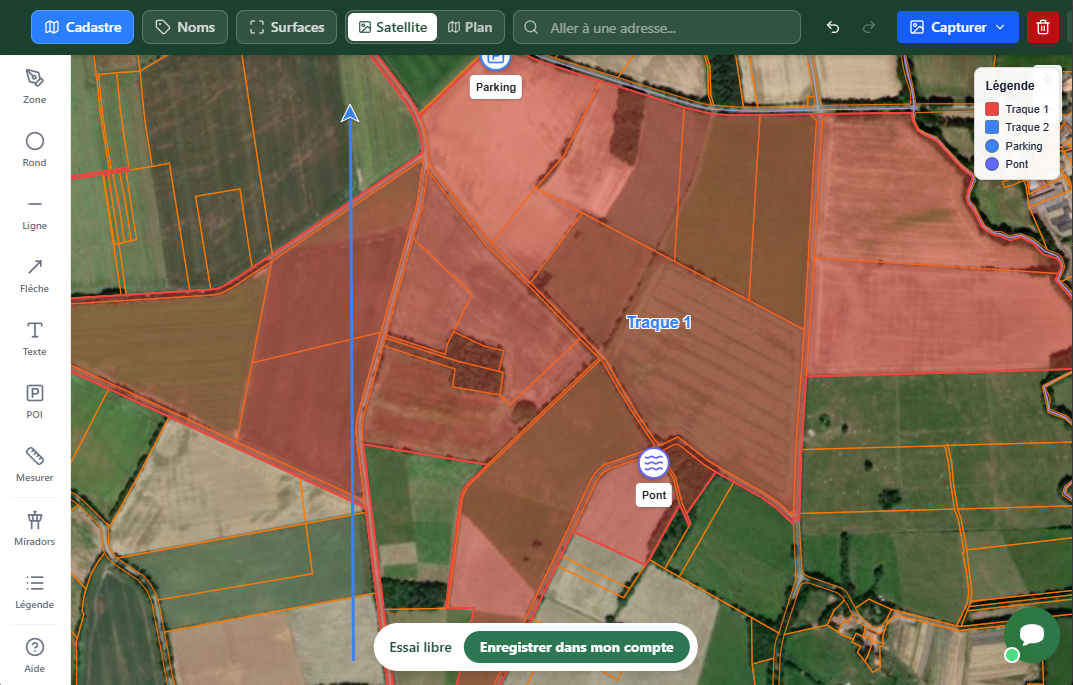
Task: Click the Essai libre text
Action: 420,647
